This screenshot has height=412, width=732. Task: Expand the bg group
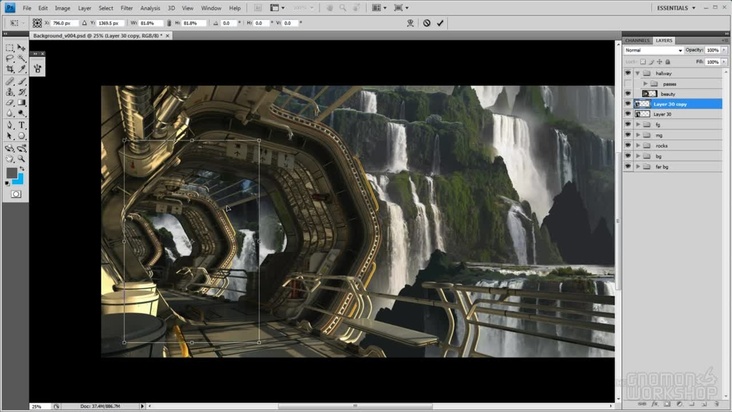[x=638, y=156]
